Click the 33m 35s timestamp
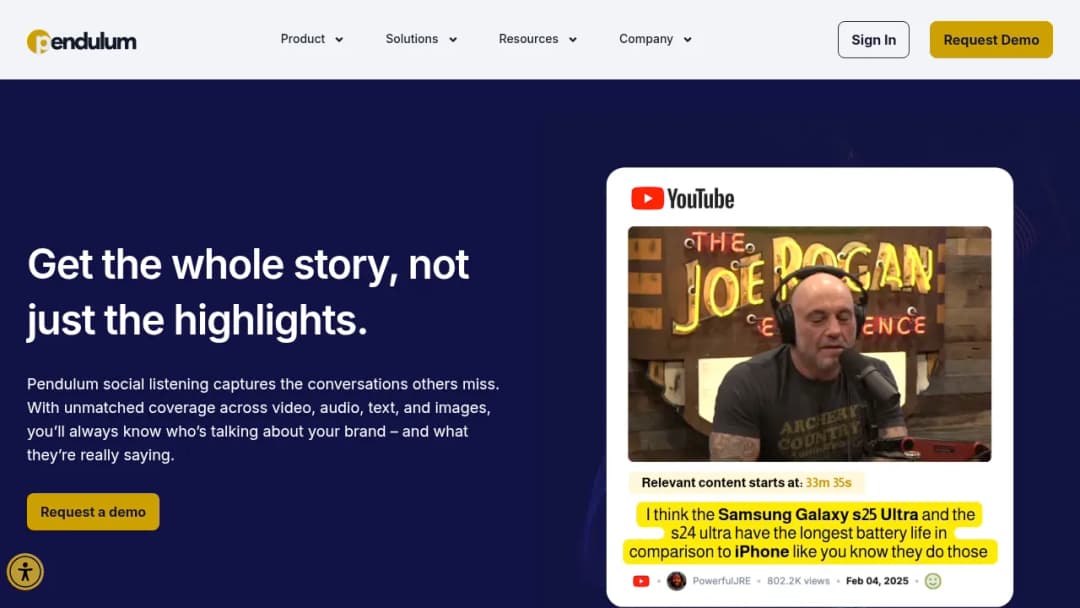Viewport: 1080px width, 608px height. click(x=829, y=483)
